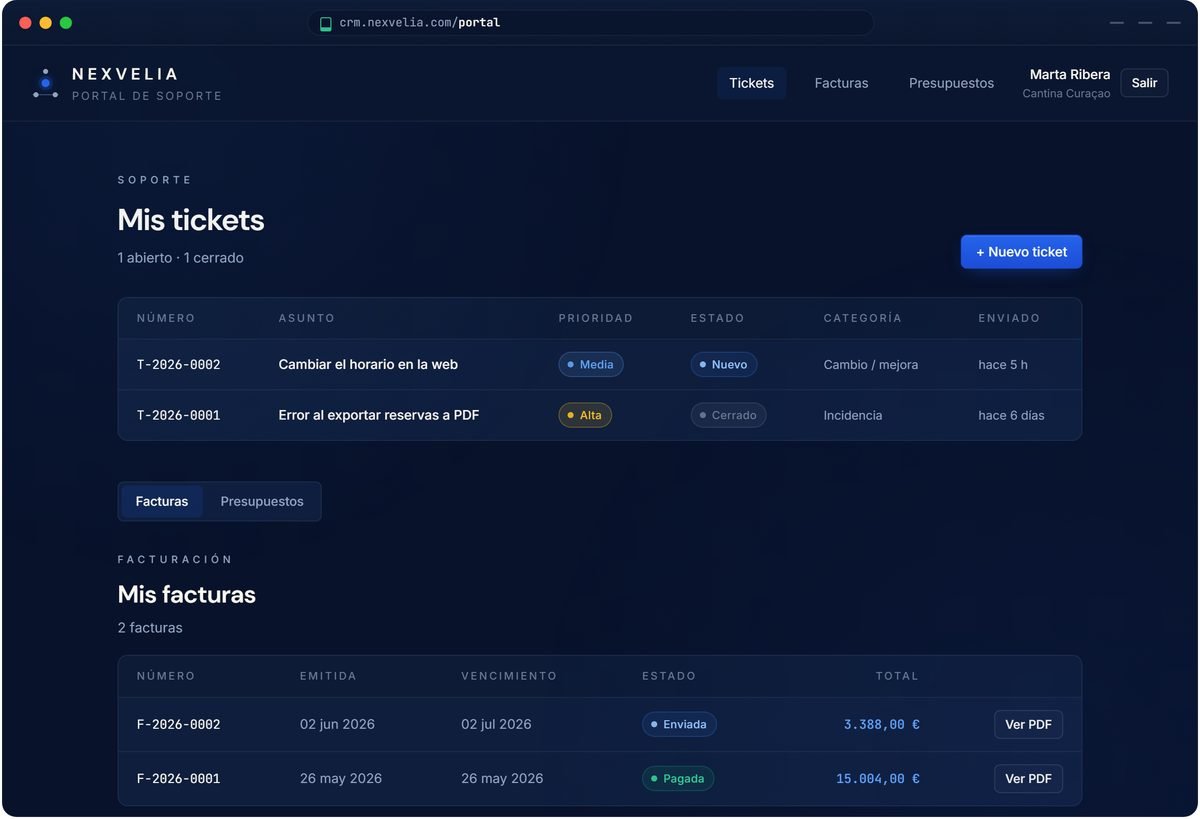This screenshot has width=1200, height=819.
Task: Open the Presupuestos nav item in header
Action: 951,83
